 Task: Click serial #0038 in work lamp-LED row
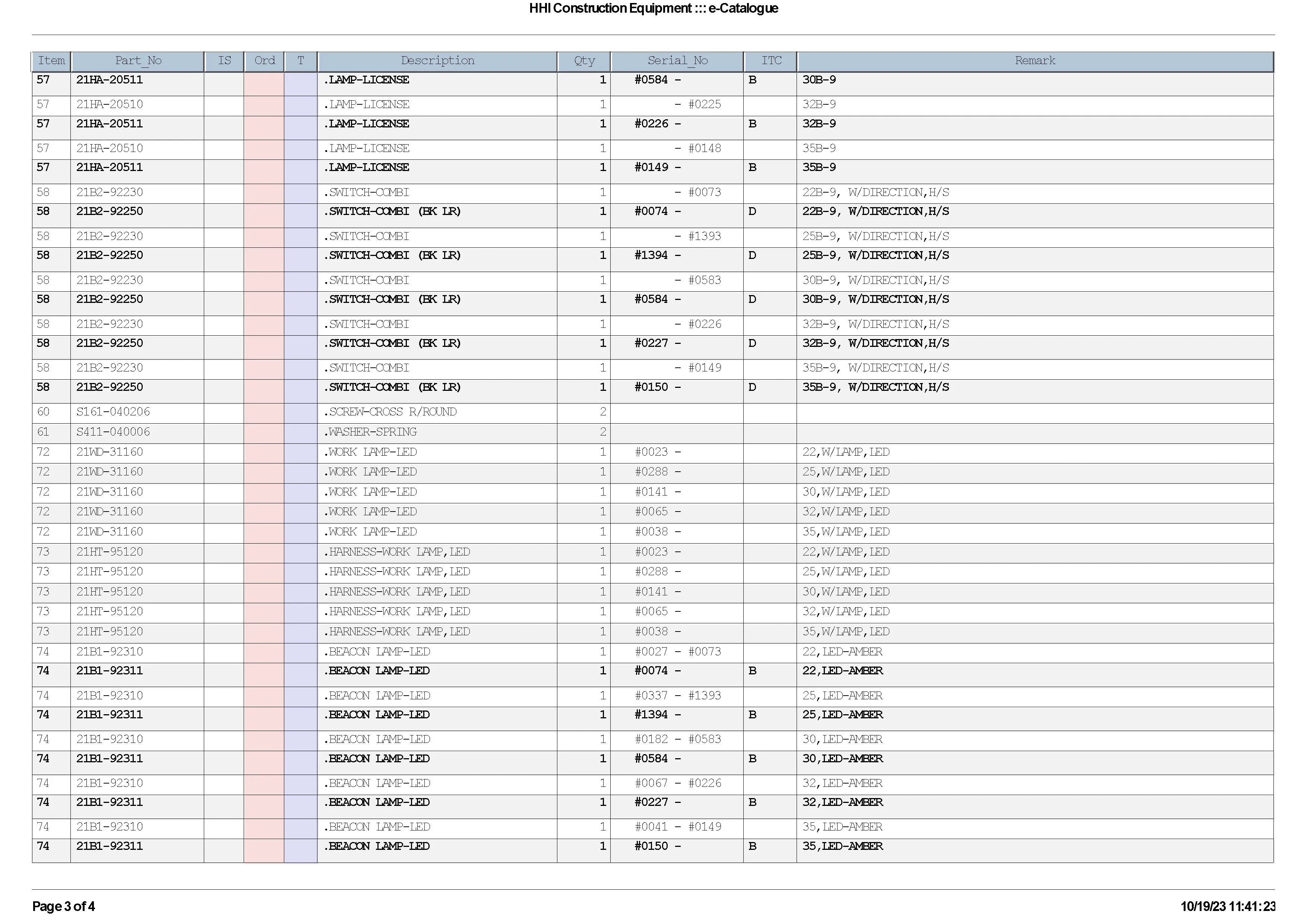click(658, 532)
